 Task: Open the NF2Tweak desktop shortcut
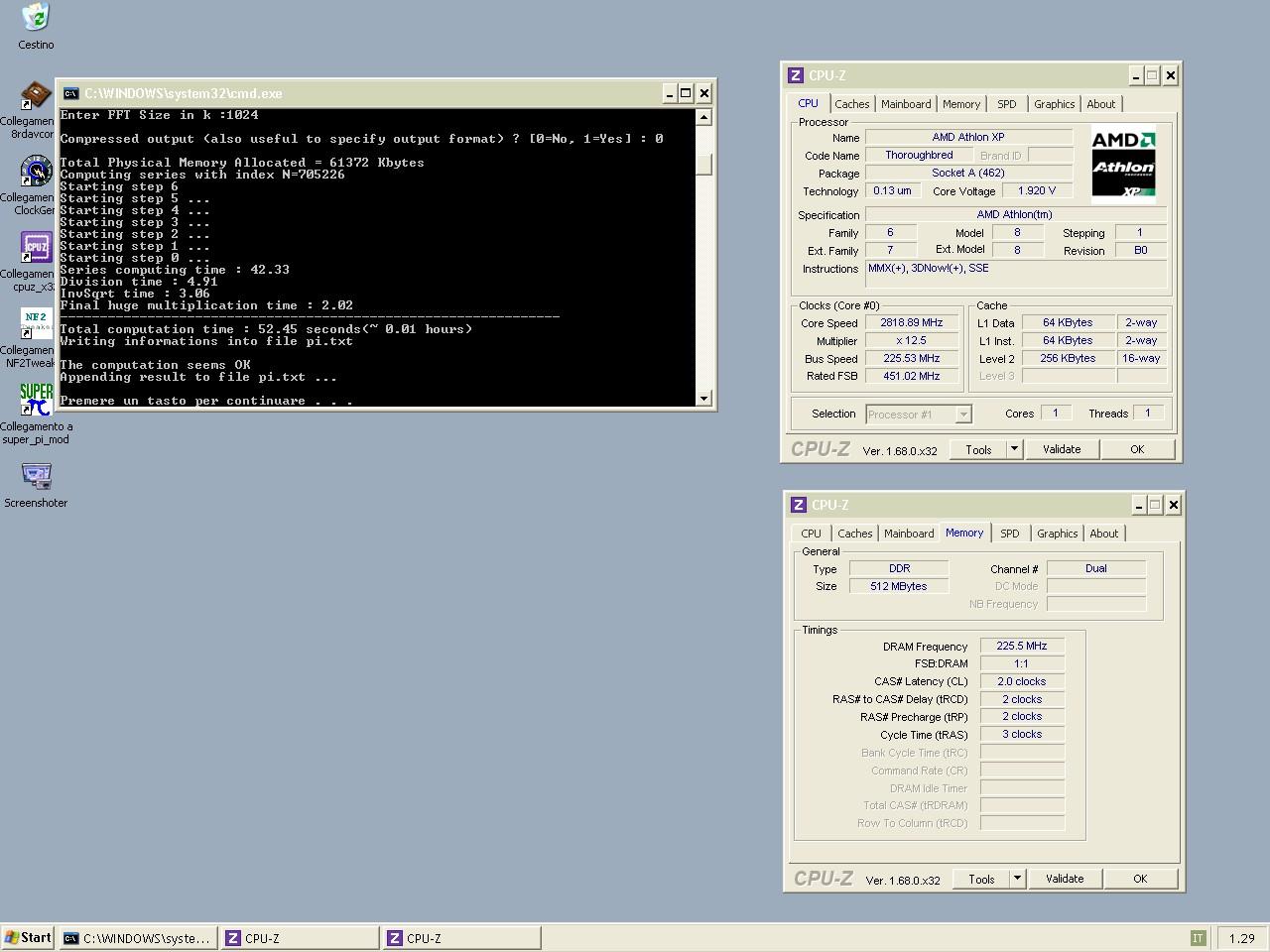click(36, 323)
